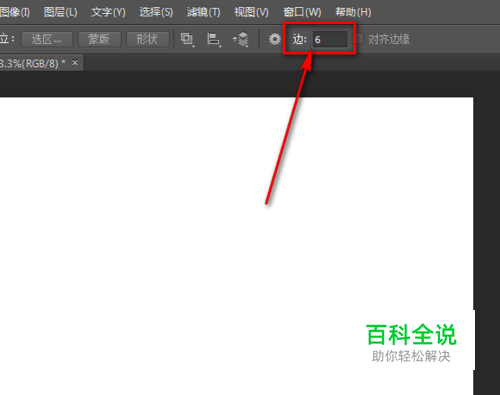This screenshot has width=500, height=395.
Task: Open the 窗口(W) menu
Action: [x=302, y=12]
